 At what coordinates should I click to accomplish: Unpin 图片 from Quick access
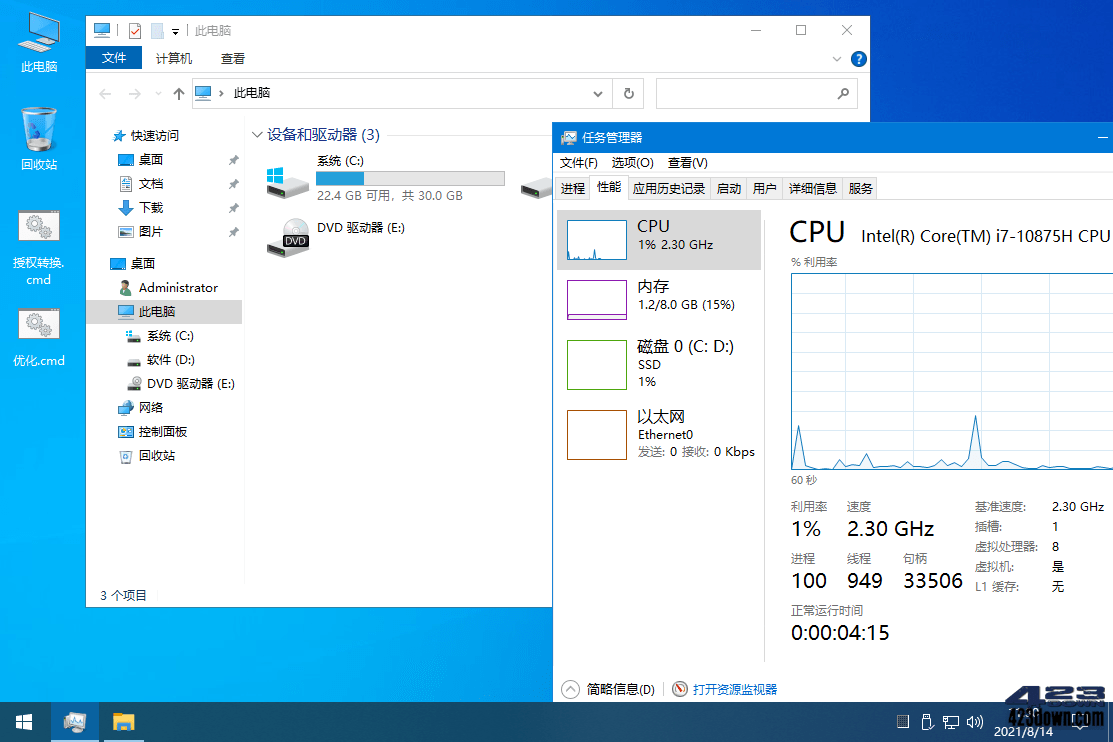pyautogui.click(x=231, y=231)
